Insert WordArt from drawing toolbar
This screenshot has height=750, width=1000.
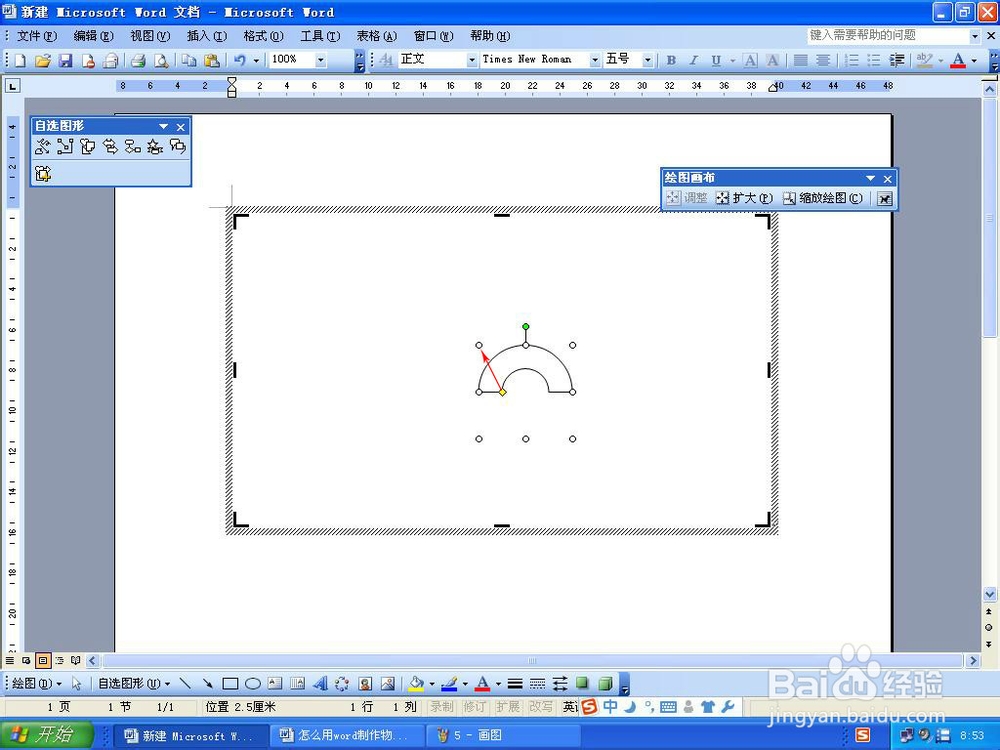[x=320, y=684]
